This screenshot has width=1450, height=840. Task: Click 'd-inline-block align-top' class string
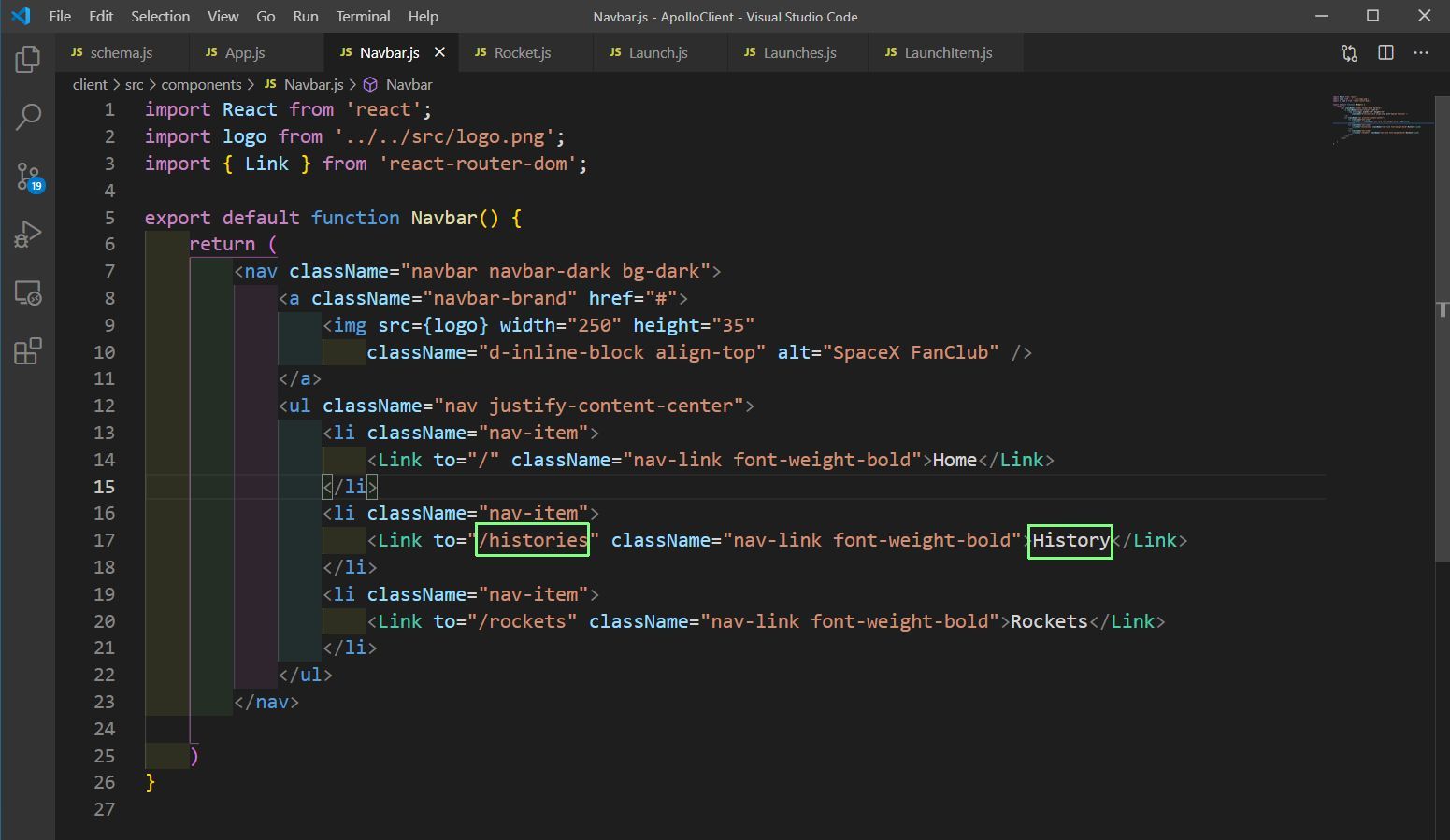pyautogui.click(x=622, y=352)
